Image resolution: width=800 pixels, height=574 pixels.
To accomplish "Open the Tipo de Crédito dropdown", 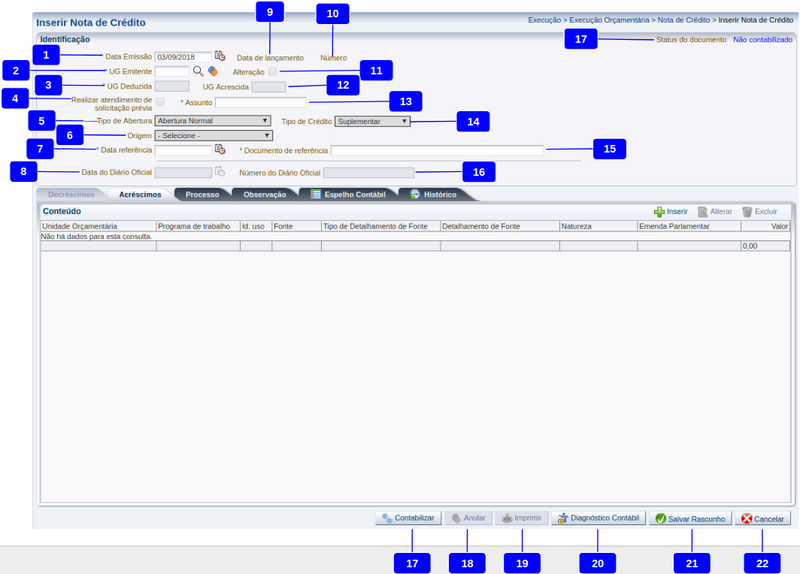I will [x=372, y=121].
